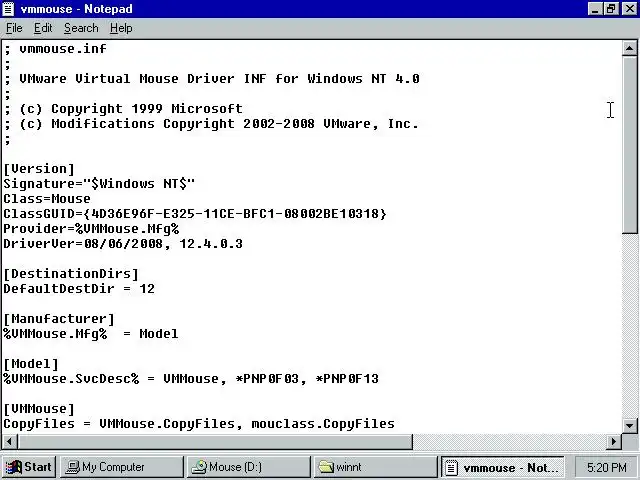Select the vmmouse - Notepad taskbar button

502,467
